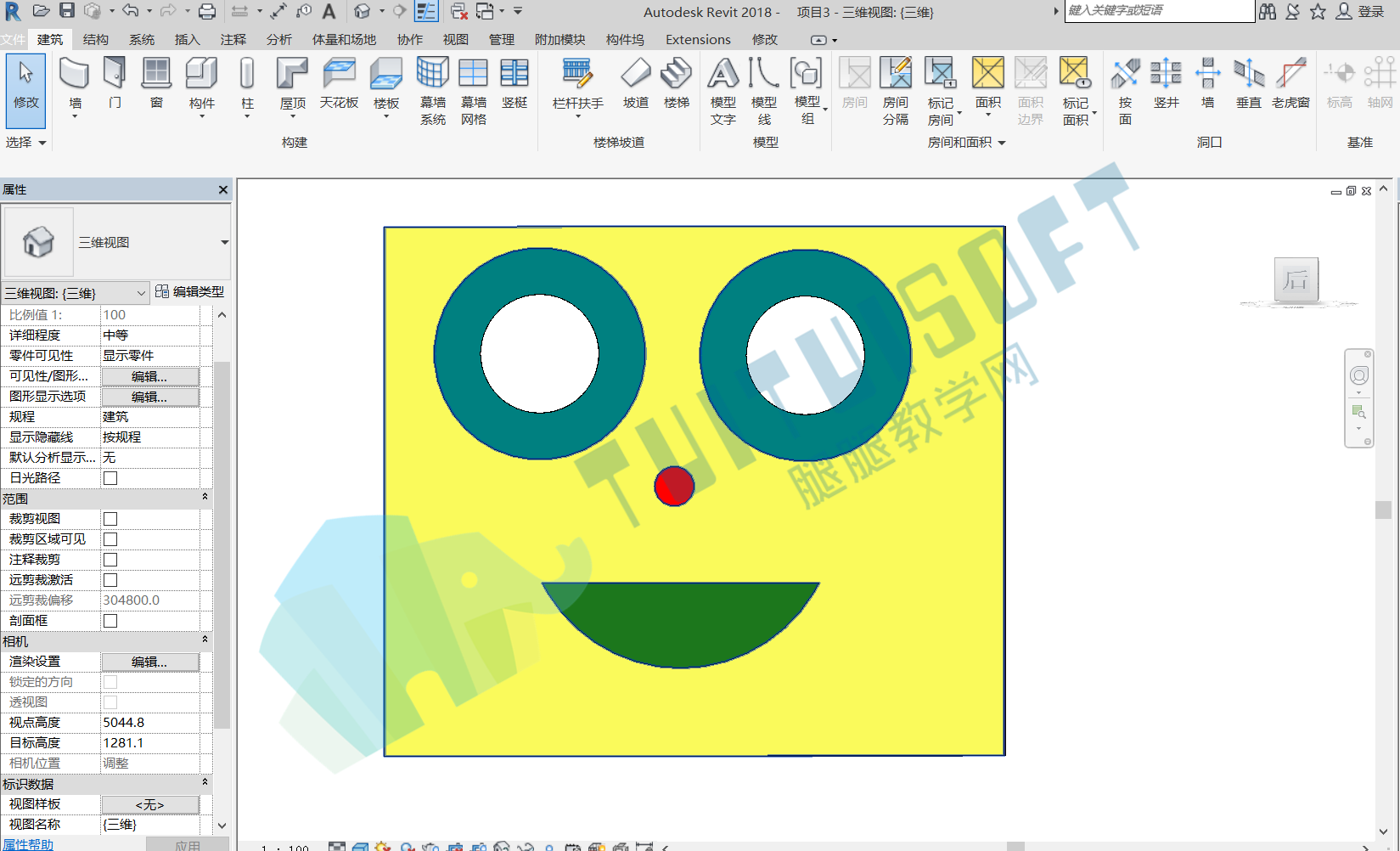Select the Ramp (坡道) tool
The image size is (1400, 851).
[635, 83]
